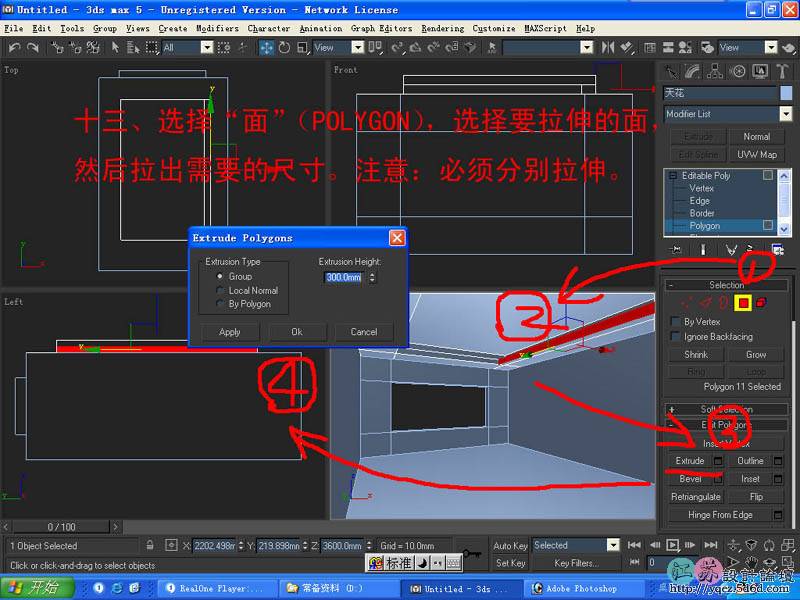
Task: Open the Select by Name tool
Action: tap(133, 48)
